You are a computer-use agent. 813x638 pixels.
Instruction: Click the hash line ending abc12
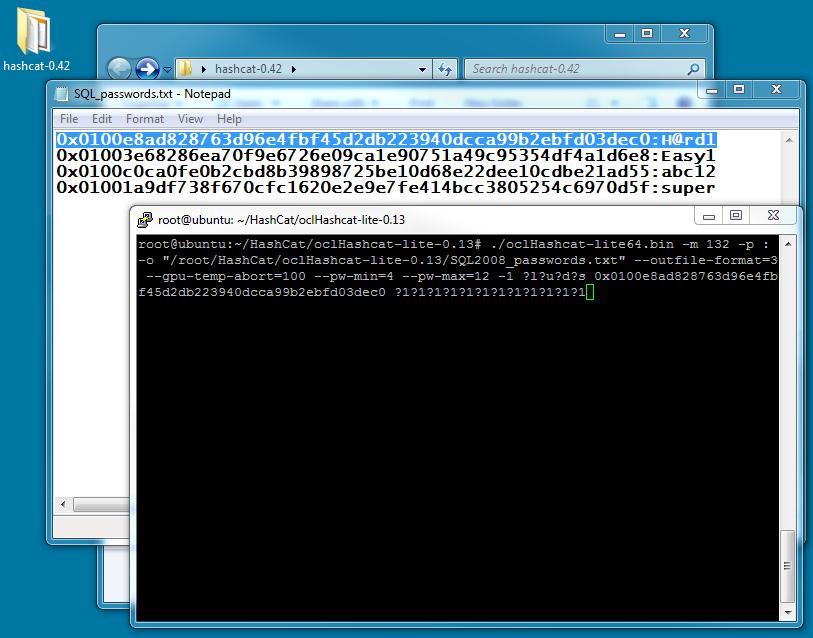tap(386, 172)
